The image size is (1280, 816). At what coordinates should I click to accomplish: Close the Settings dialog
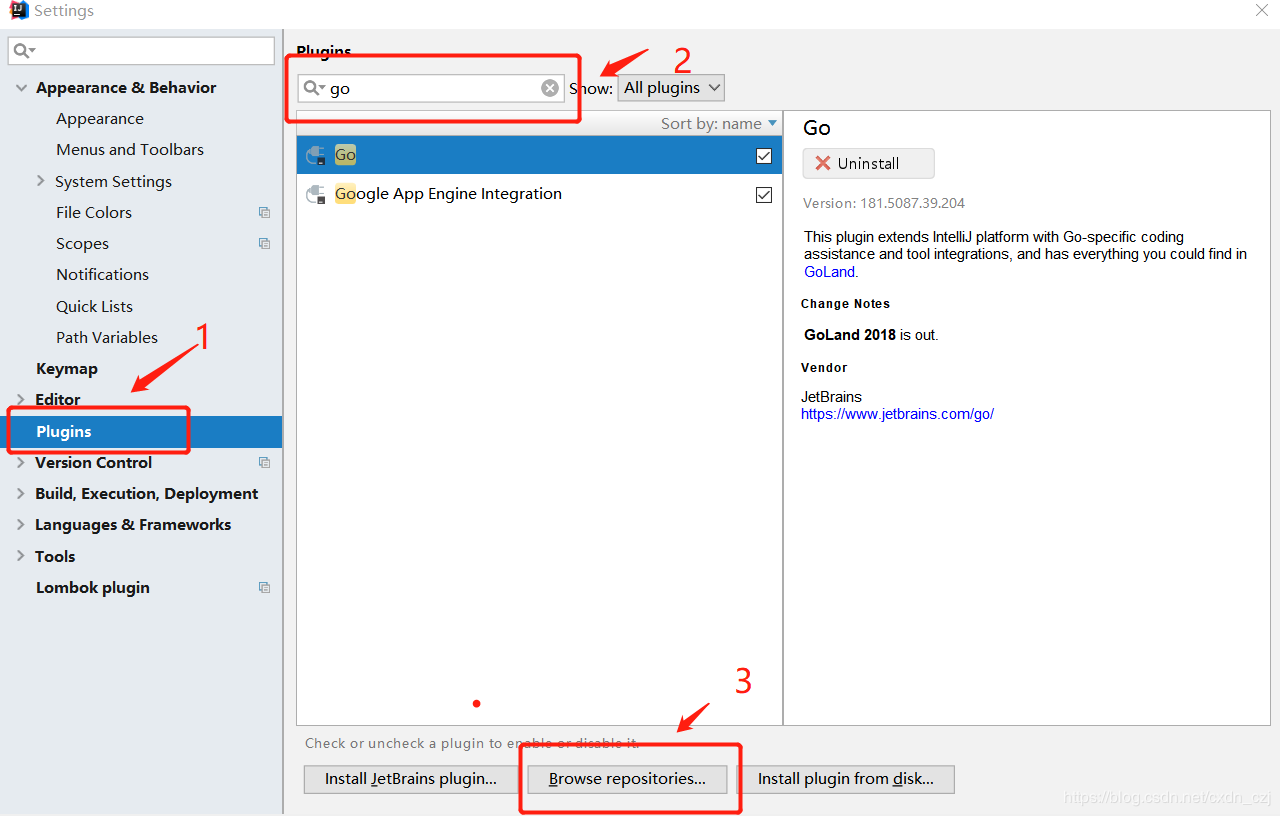[1261, 10]
